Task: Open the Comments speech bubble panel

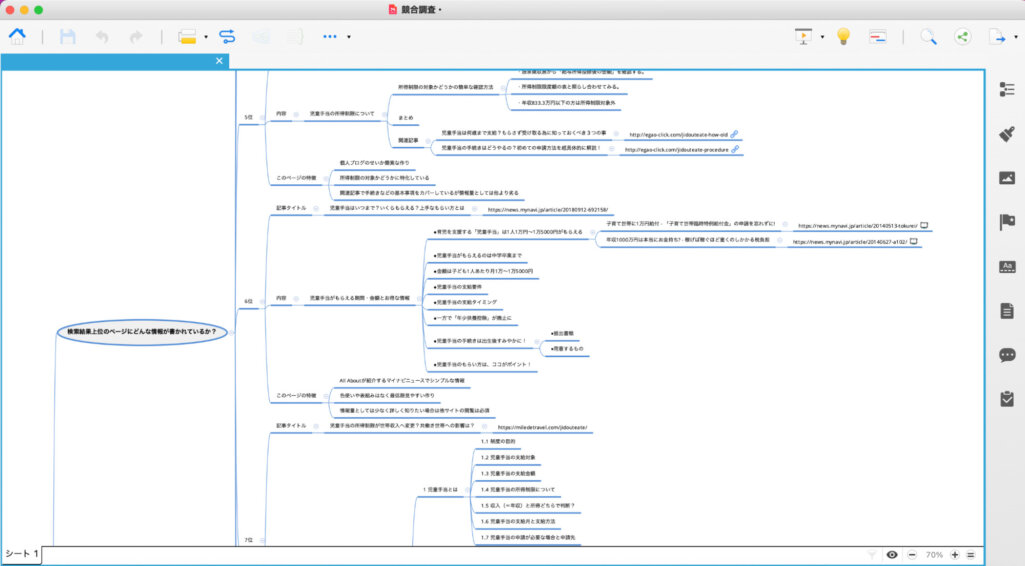Action: tap(1006, 355)
